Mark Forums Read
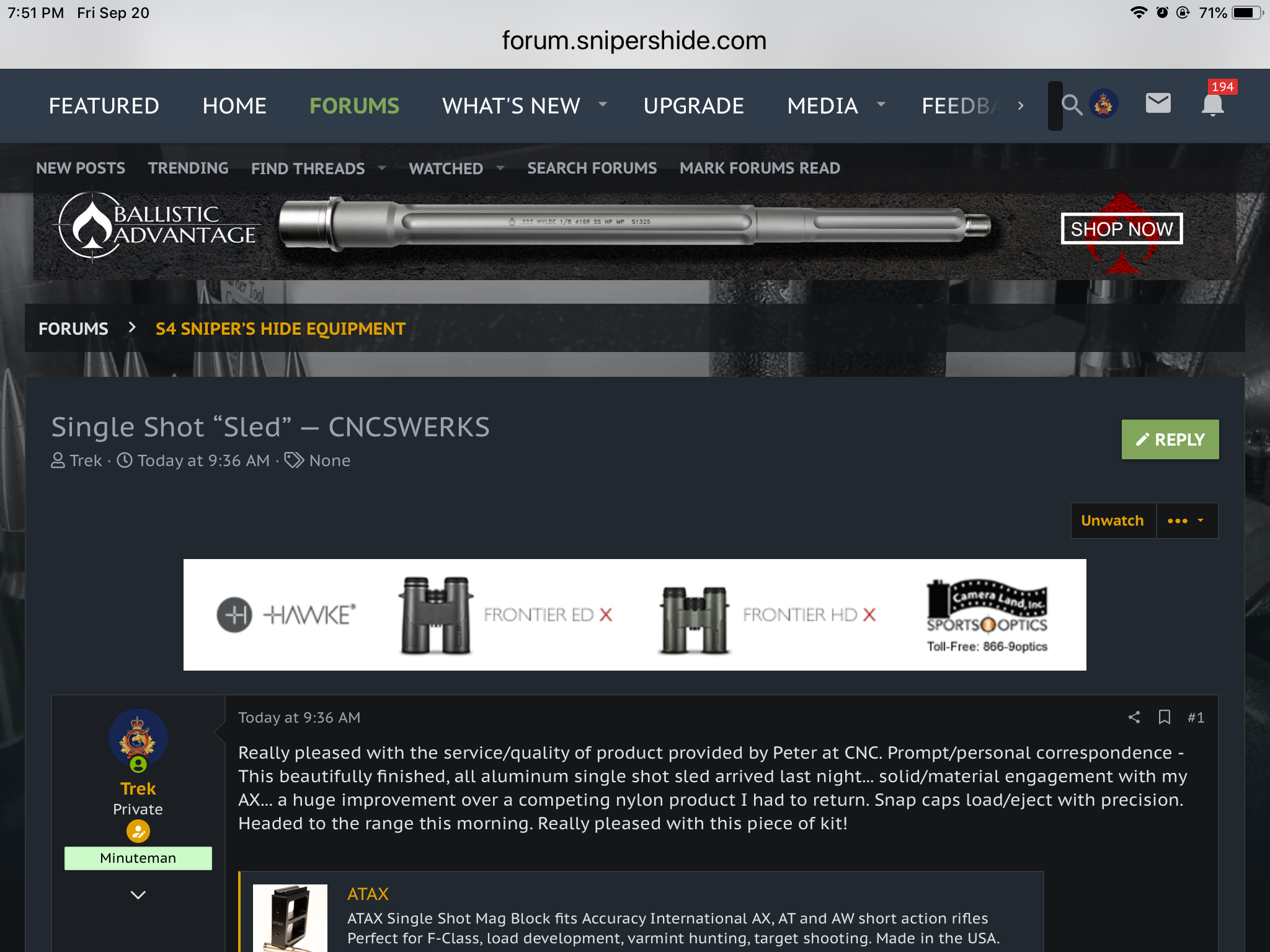Viewport: 1270px width, 952px height. [x=760, y=168]
